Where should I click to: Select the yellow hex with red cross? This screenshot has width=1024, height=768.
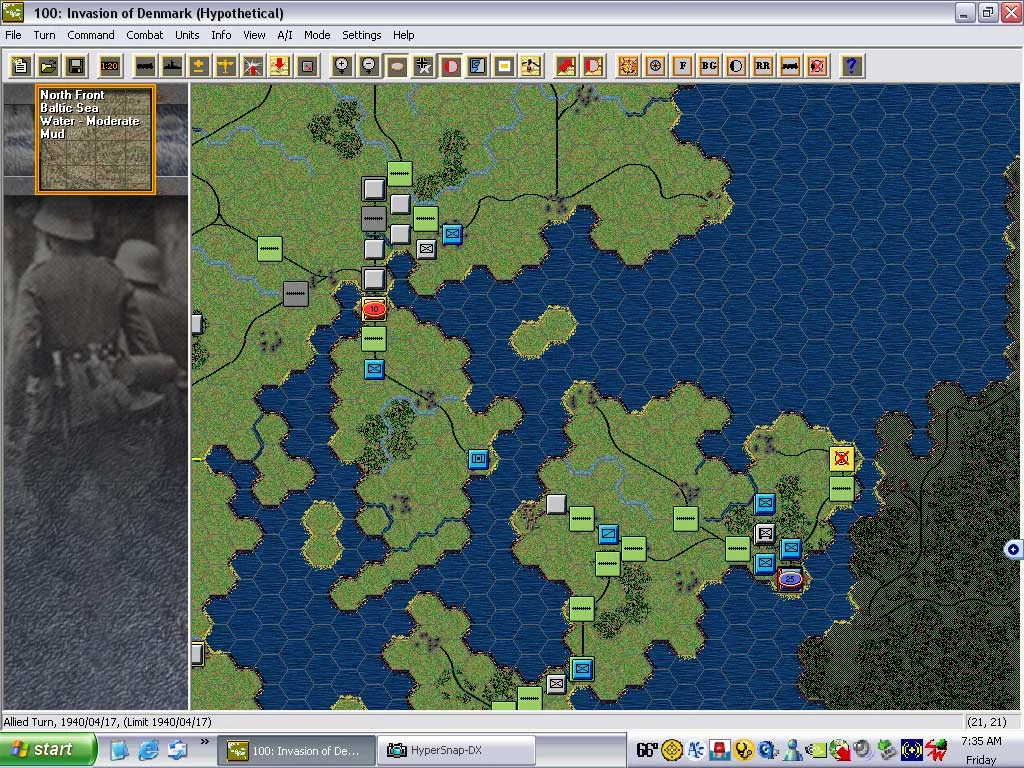842,458
